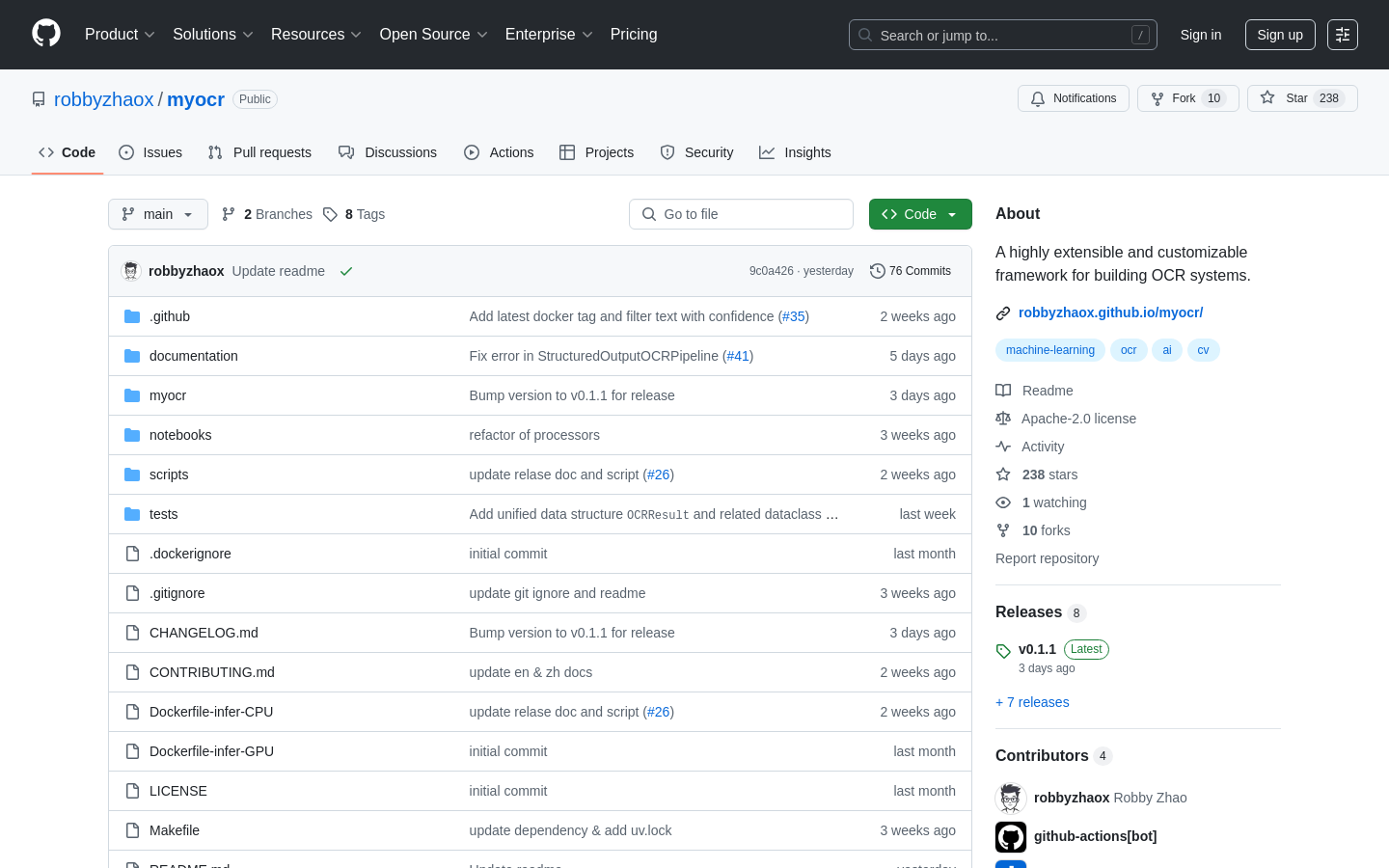
Task: Click the cv topic tag
Action: [x=1204, y=350]
